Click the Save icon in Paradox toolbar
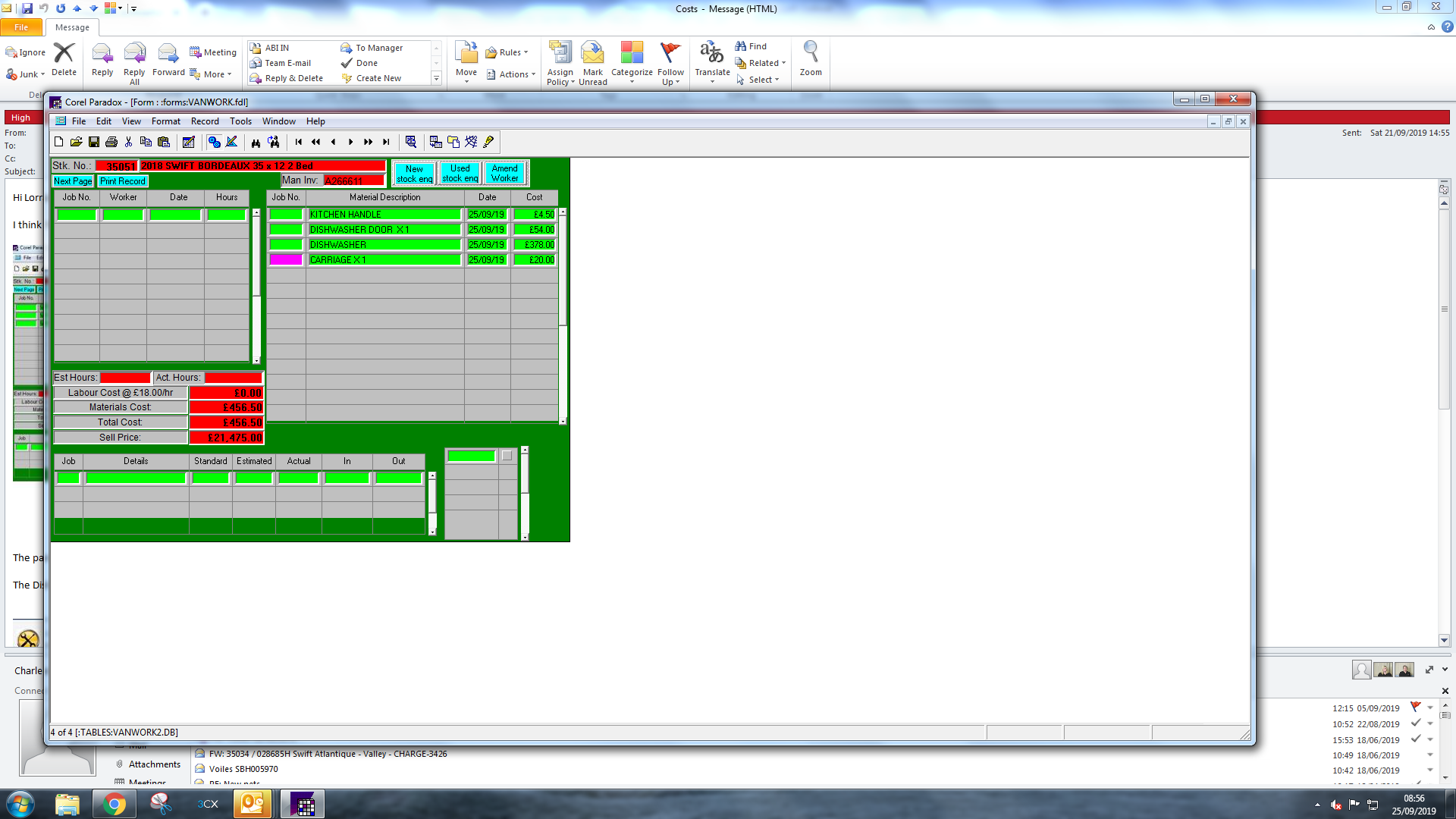Screen dimensions: 1456x819 [94, 142]
